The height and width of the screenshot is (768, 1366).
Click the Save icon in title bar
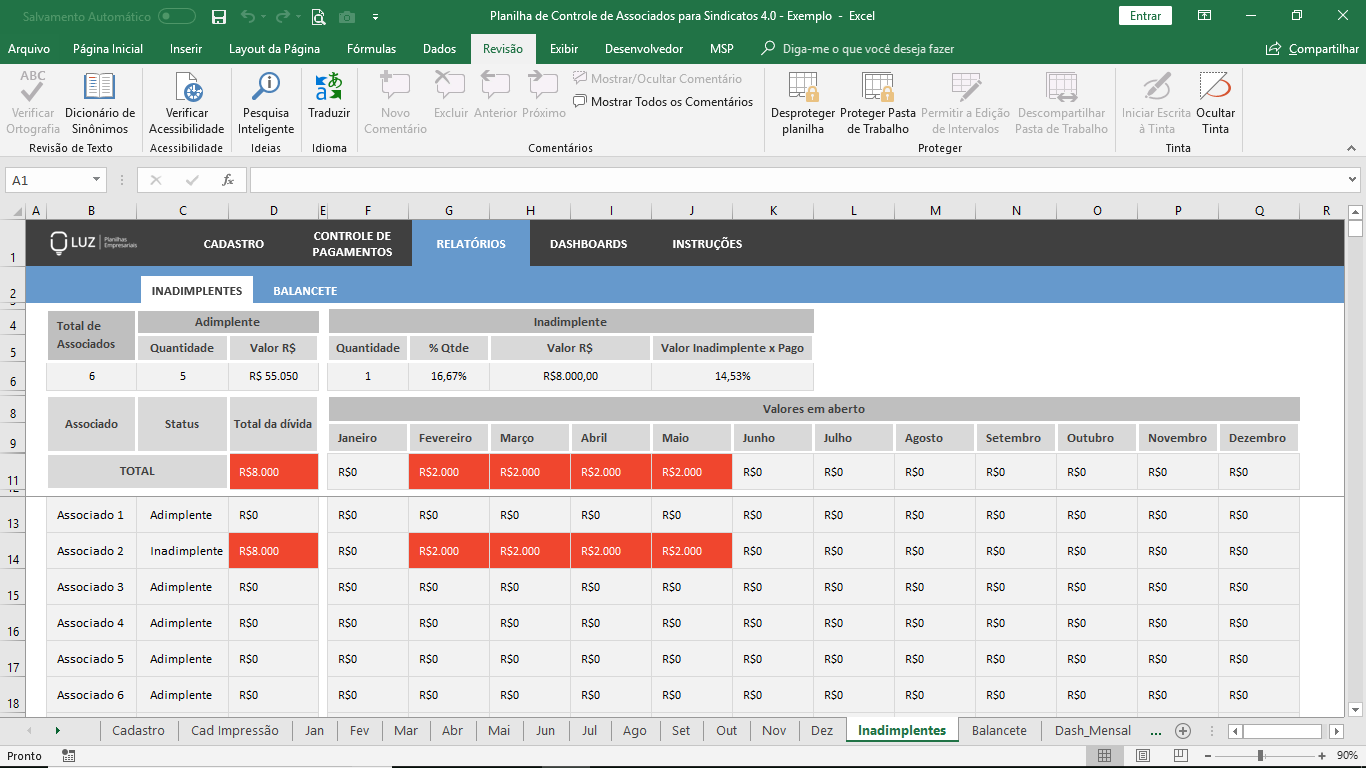click(219, 16)
